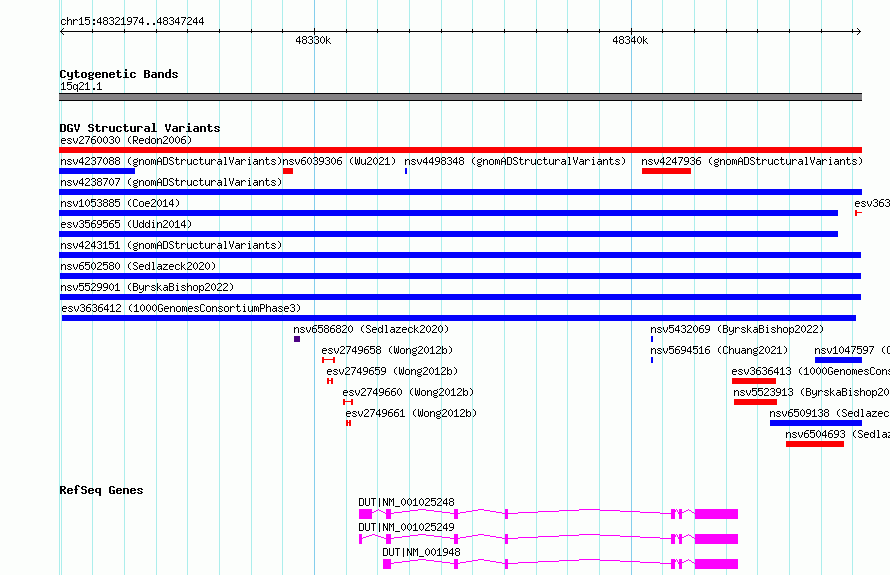Open nsv6586820 (Sedlazeck2020) variant label
Image resolution: width=890 pixels, height=575 pixels.
coord(371,329)
